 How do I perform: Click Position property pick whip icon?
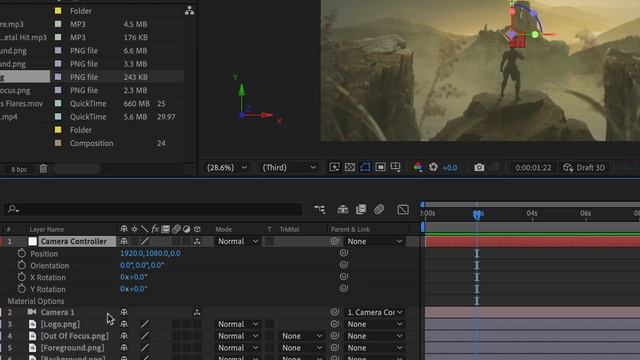click(344, 253)
